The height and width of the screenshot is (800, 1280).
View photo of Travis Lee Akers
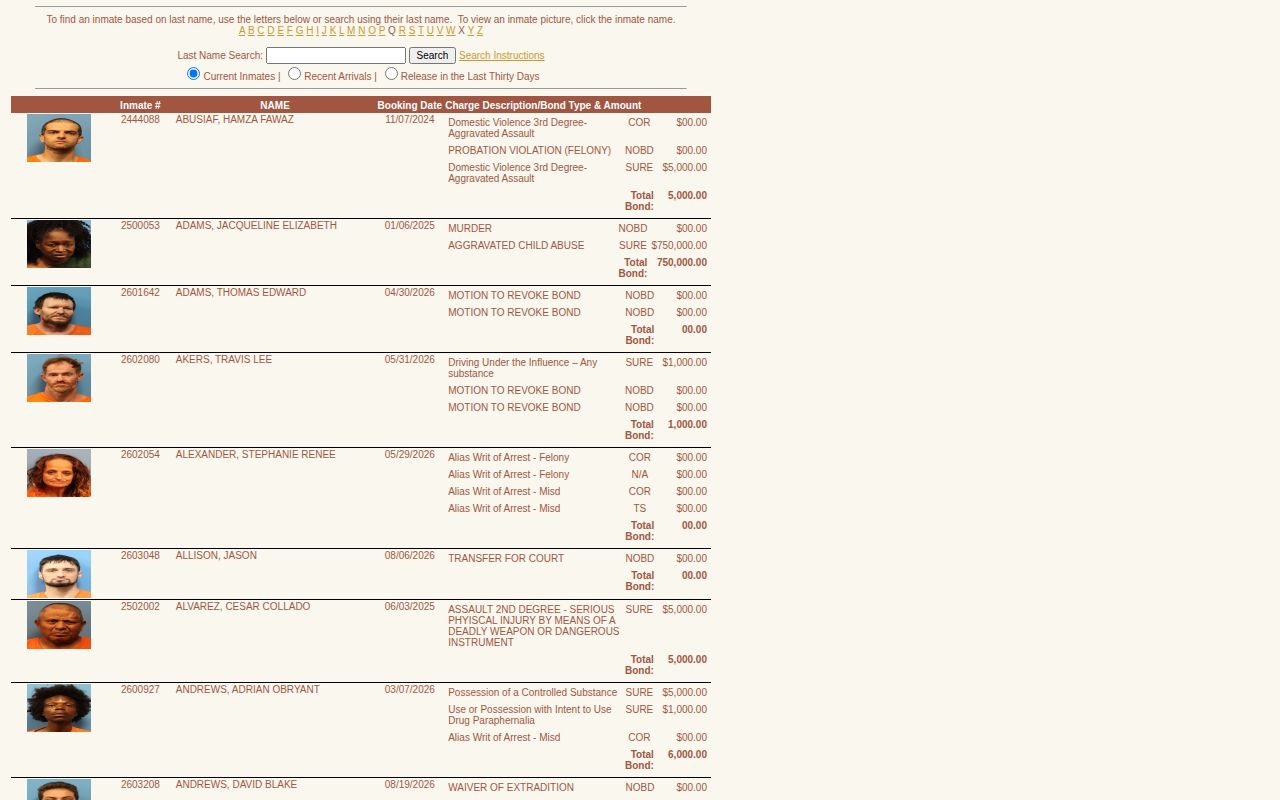point(59,378)
